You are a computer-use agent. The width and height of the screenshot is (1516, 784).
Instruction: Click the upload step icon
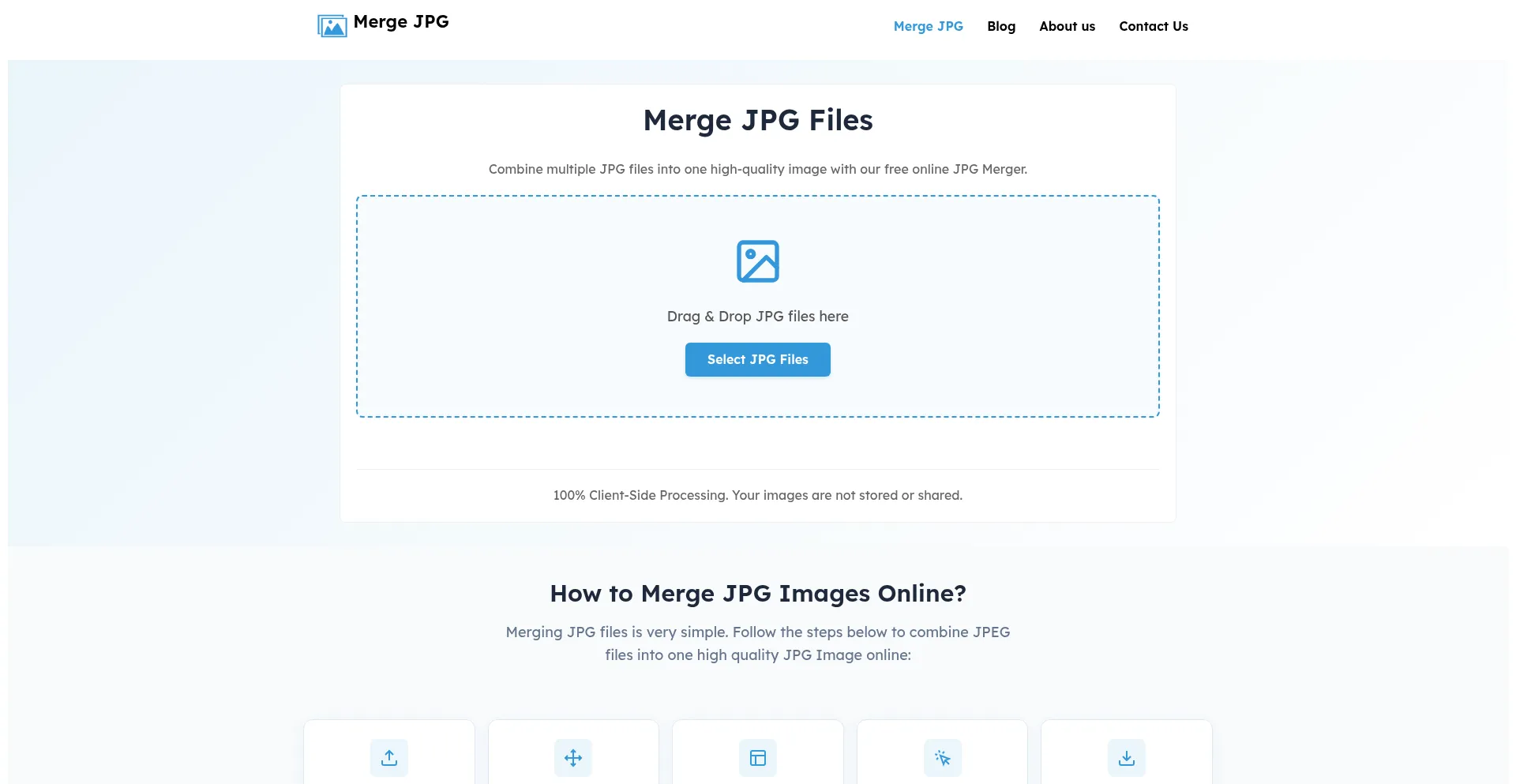point(389,758)
